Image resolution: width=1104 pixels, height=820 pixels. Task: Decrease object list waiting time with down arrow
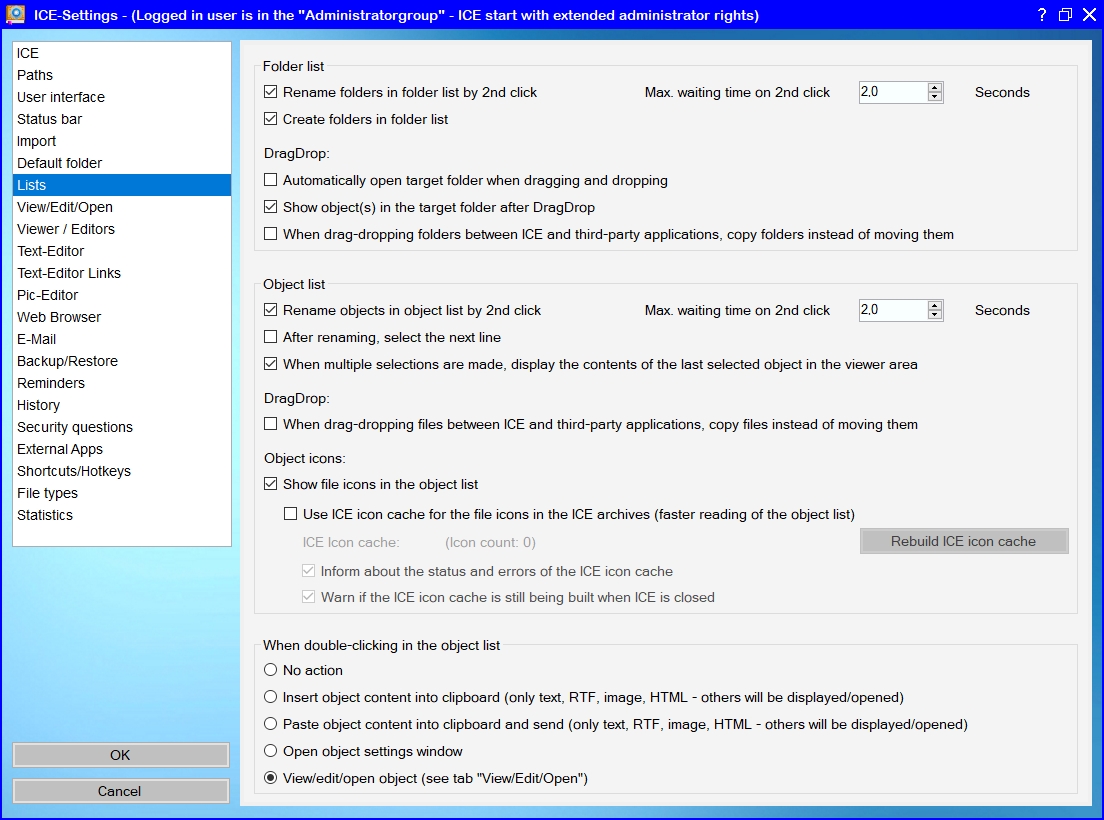(935, 315)
